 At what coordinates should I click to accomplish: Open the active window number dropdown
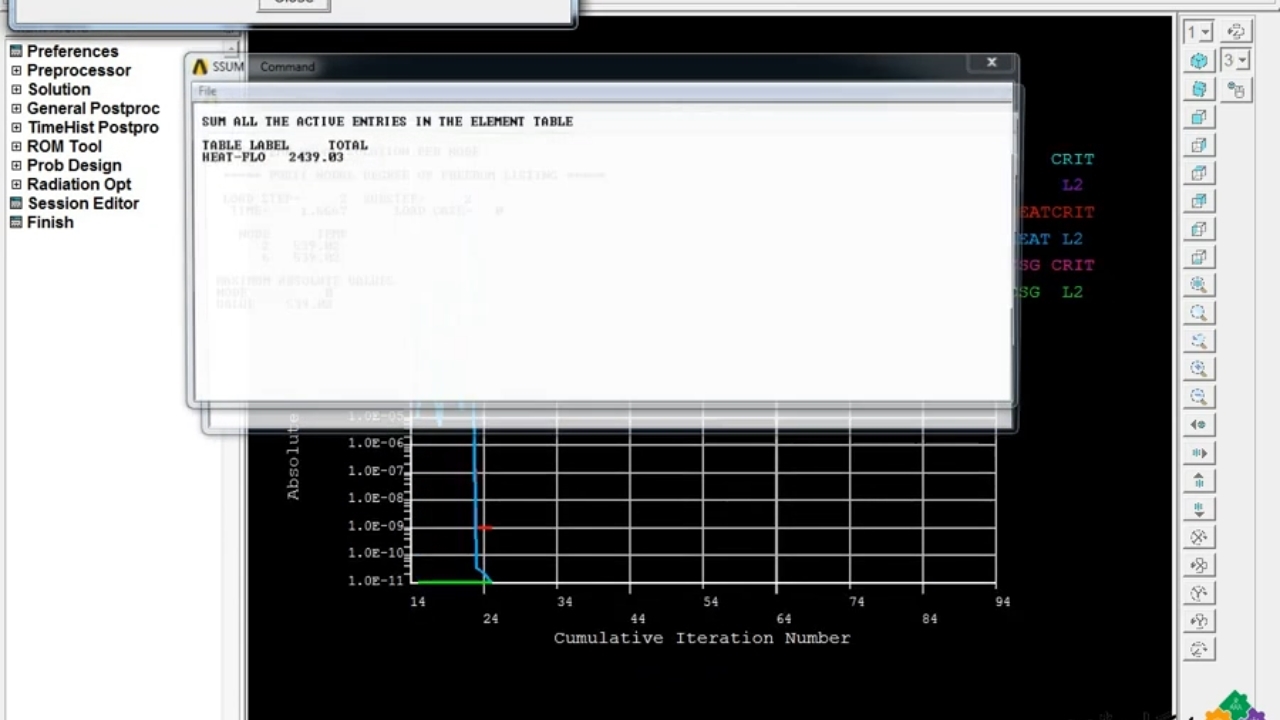tap(1198, 32)
